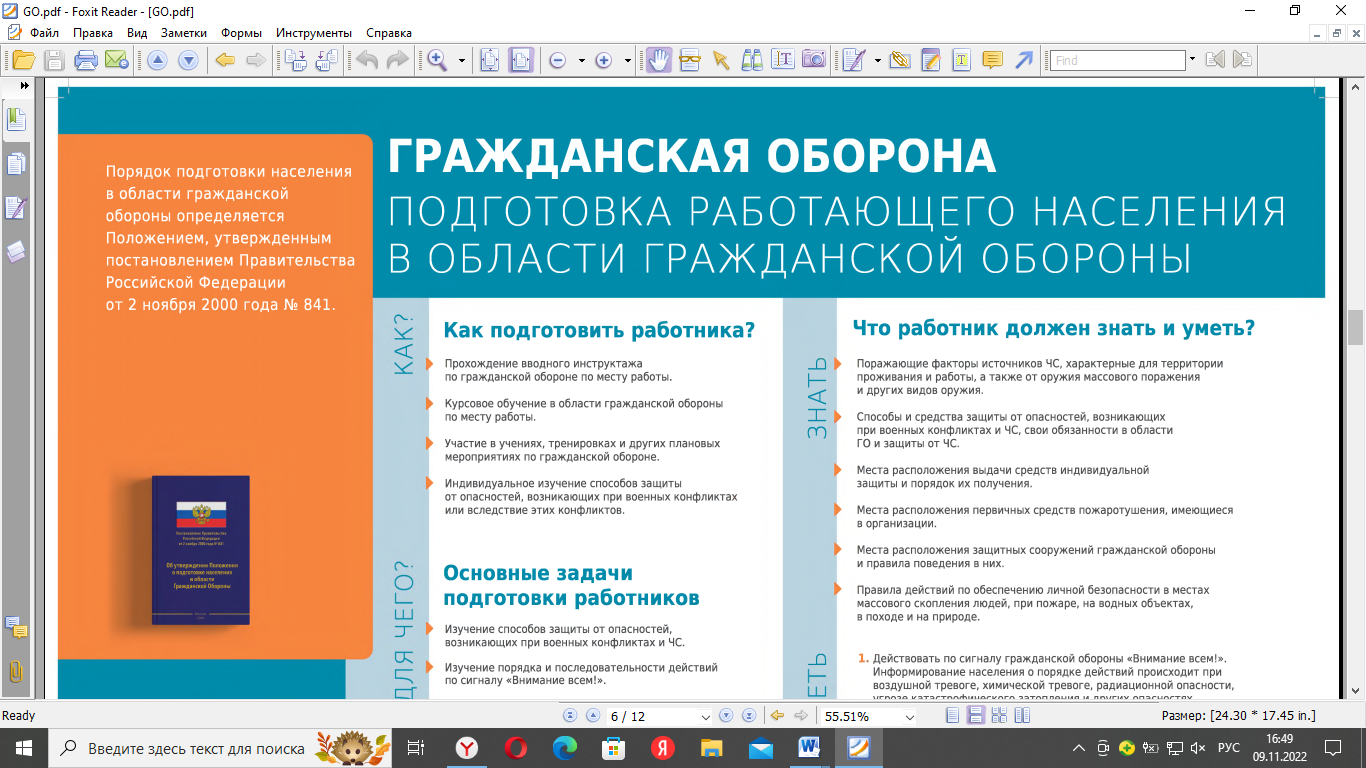Expand the page number dropdown showing 6 / 12

[x=706, y=717]
